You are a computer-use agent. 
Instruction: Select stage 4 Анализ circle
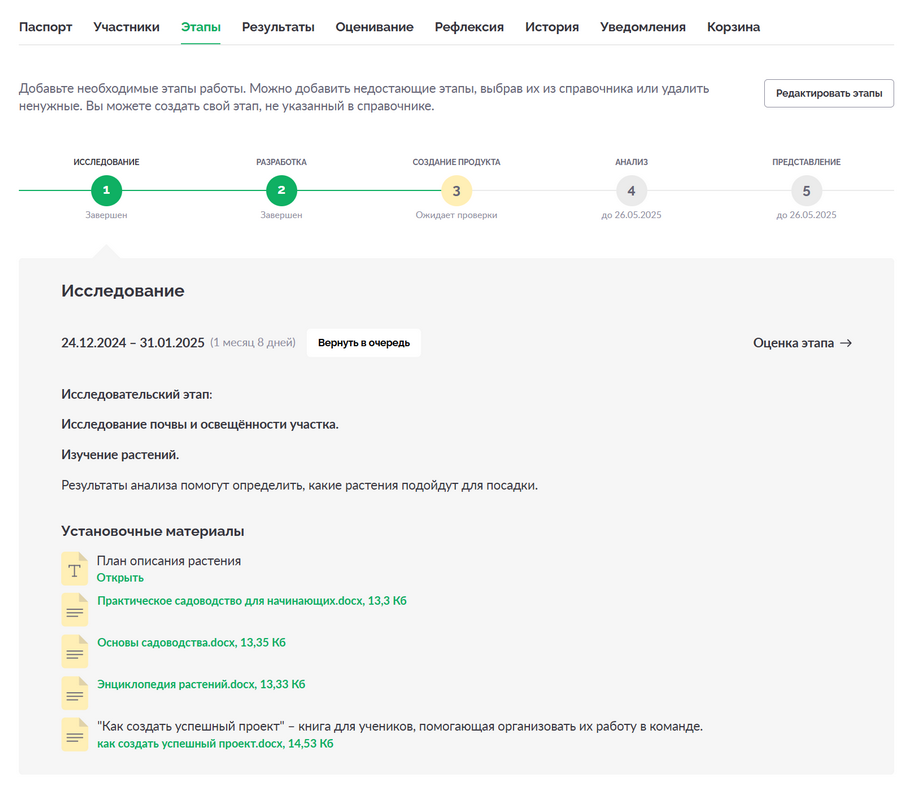[631, 191]
